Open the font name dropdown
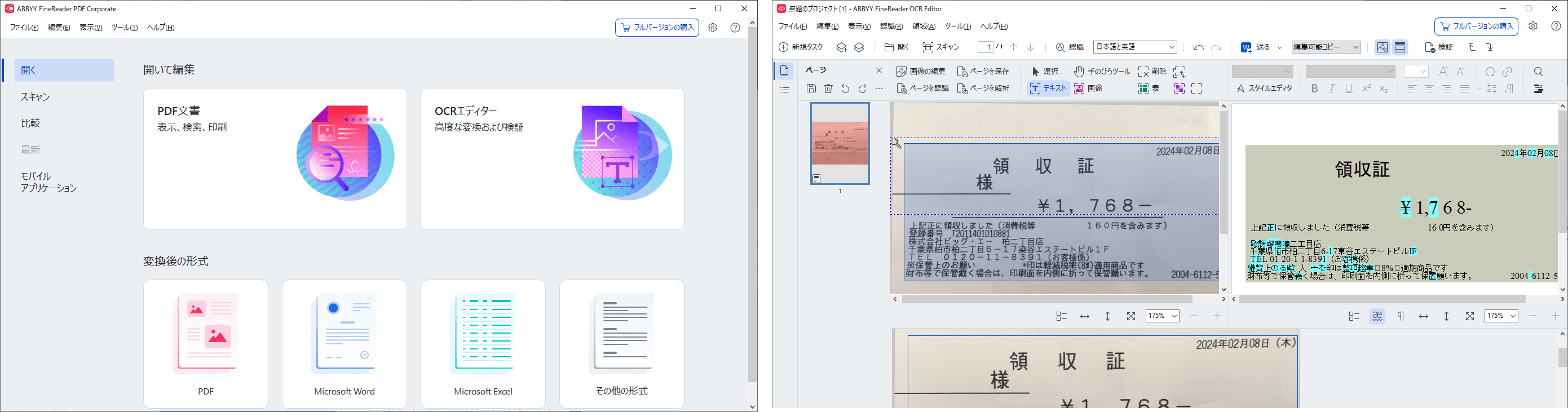The height and width of the screenshot is (412, 1568). [1350, 72]
